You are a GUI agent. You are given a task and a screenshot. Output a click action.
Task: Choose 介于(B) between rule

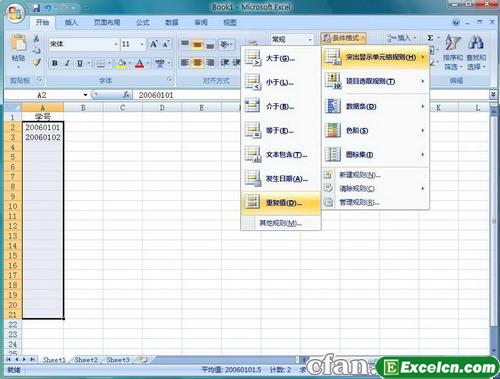click(x=281, y=106)
